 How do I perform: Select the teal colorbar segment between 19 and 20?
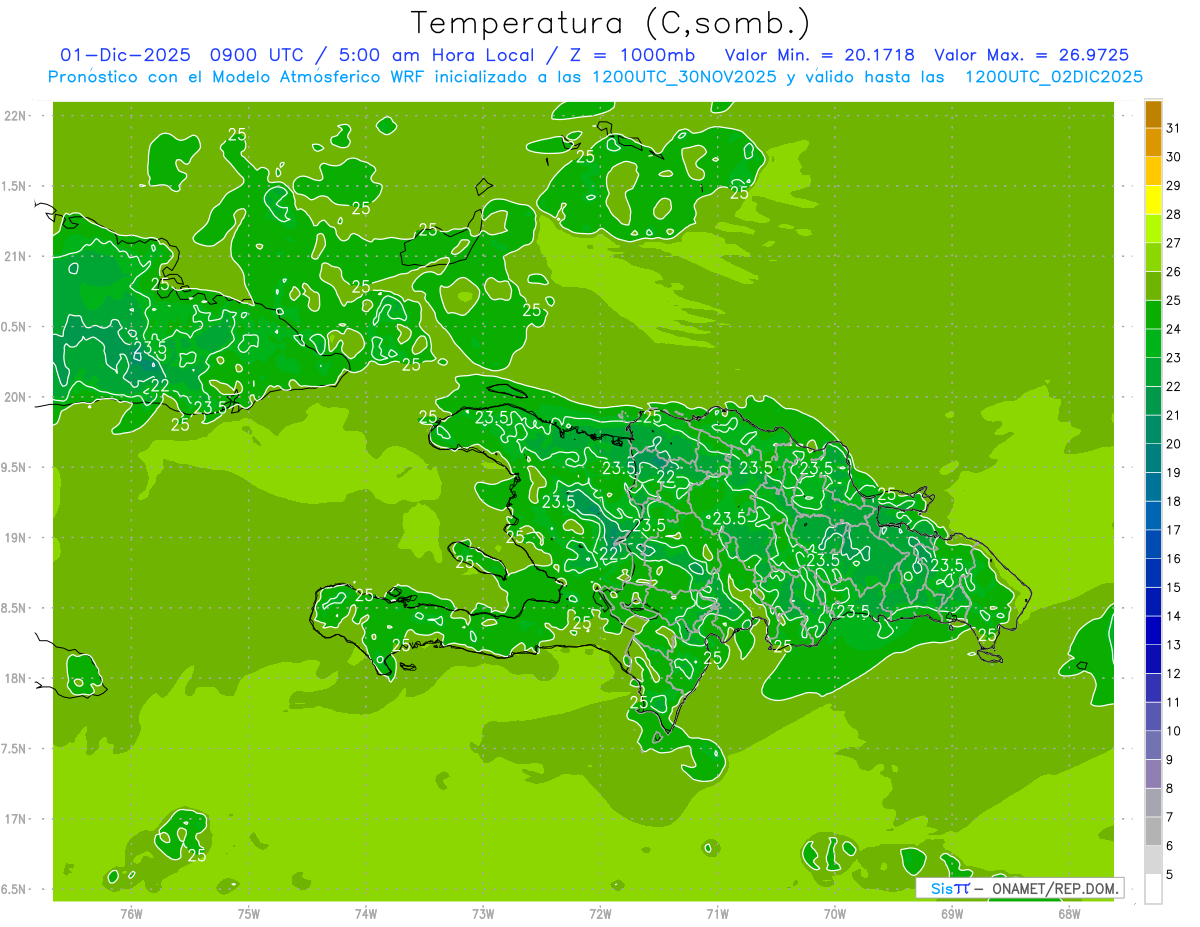pos(1153,459)
